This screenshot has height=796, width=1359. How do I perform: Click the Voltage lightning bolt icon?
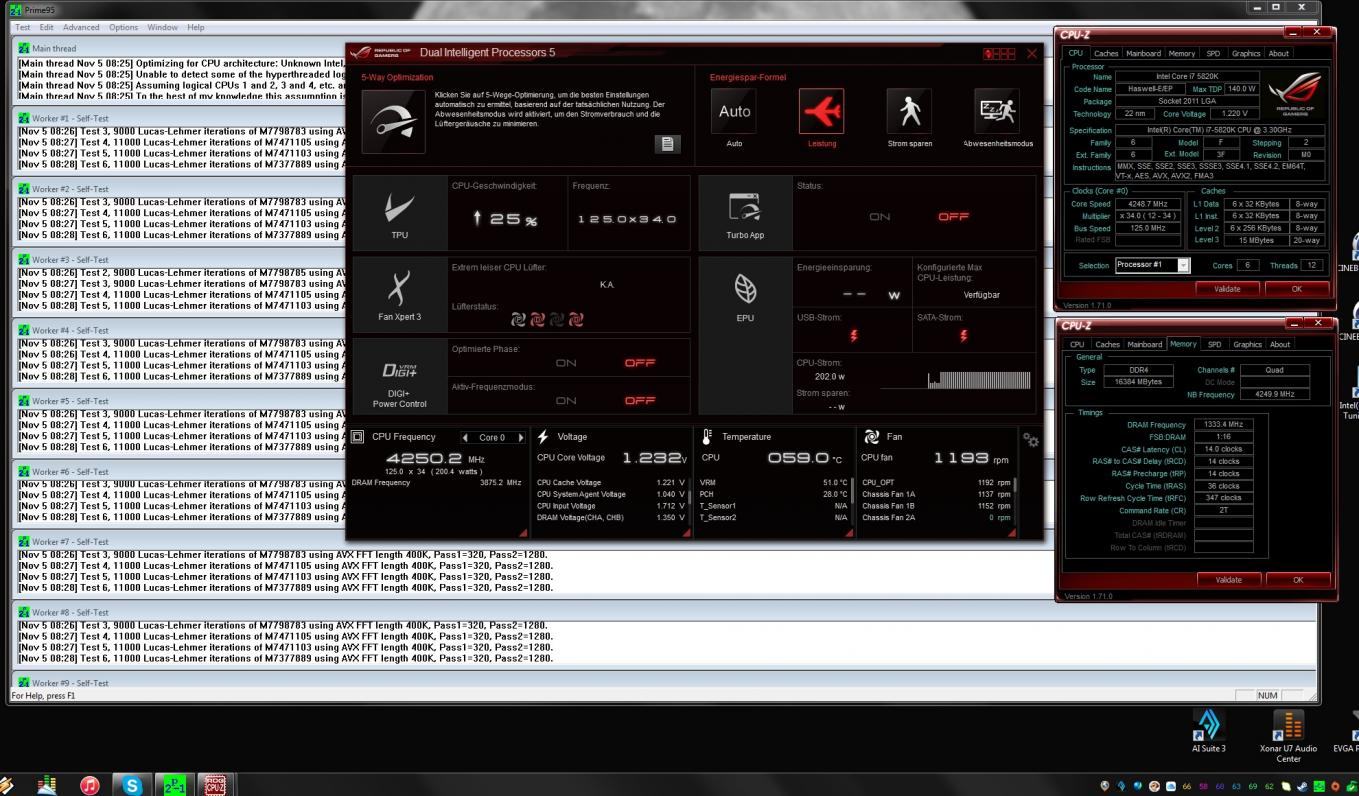[543, 437]
